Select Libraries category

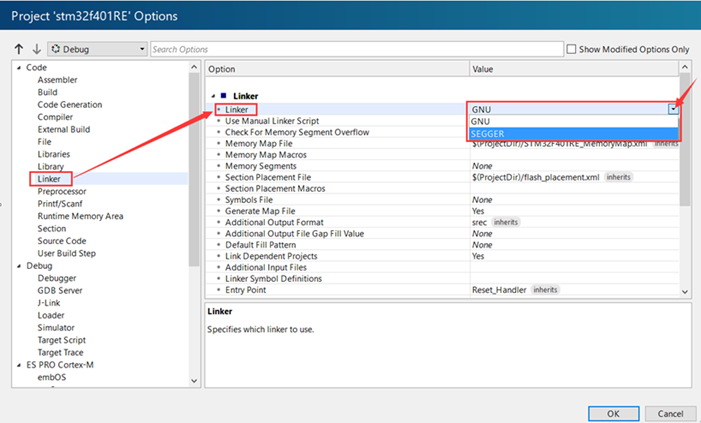pyautogui.click(x=54, y=154)
